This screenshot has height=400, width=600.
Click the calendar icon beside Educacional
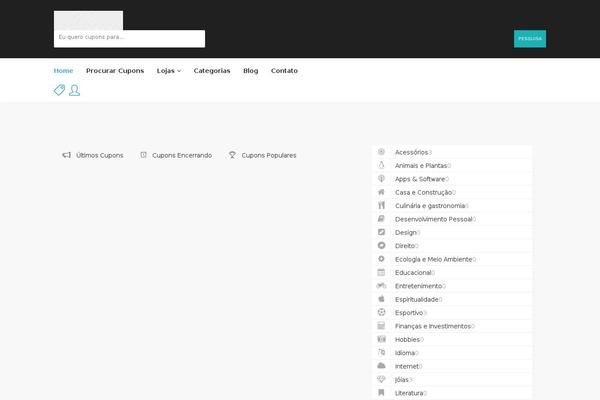pos(381,272)
